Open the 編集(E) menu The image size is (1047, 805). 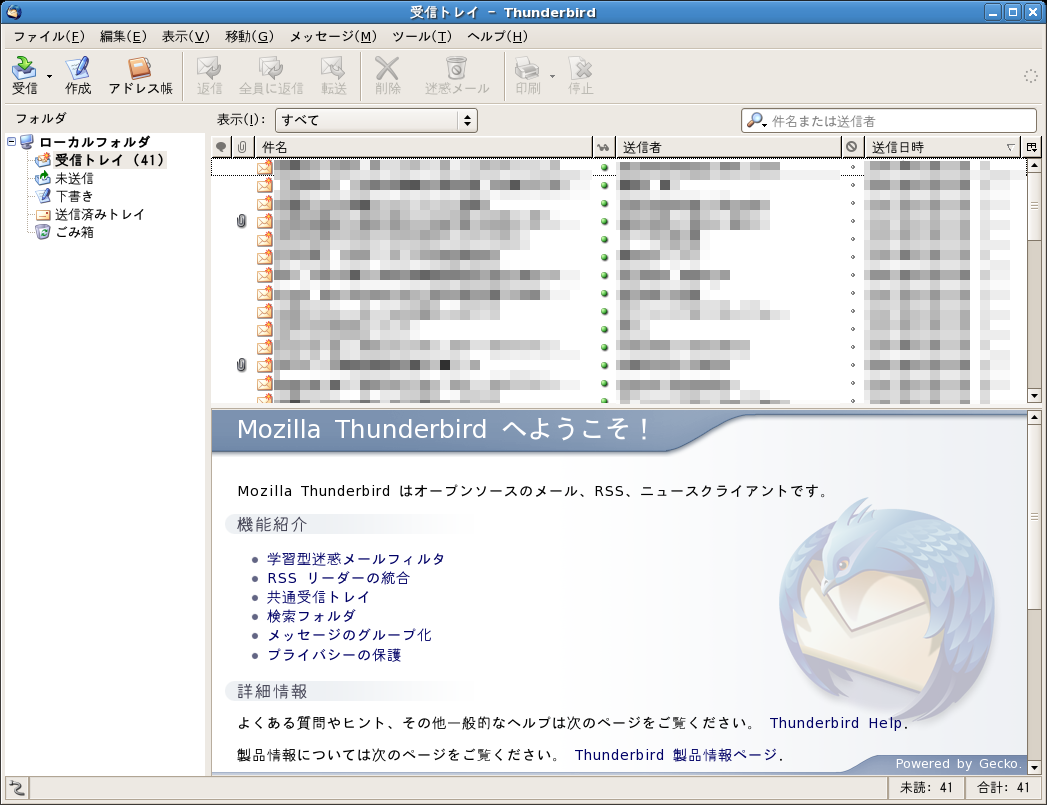click(x=123, y=36)
